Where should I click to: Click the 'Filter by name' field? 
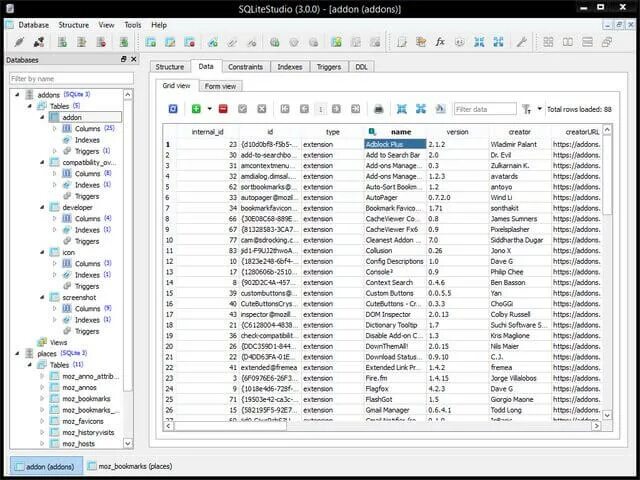pos(71,79)
